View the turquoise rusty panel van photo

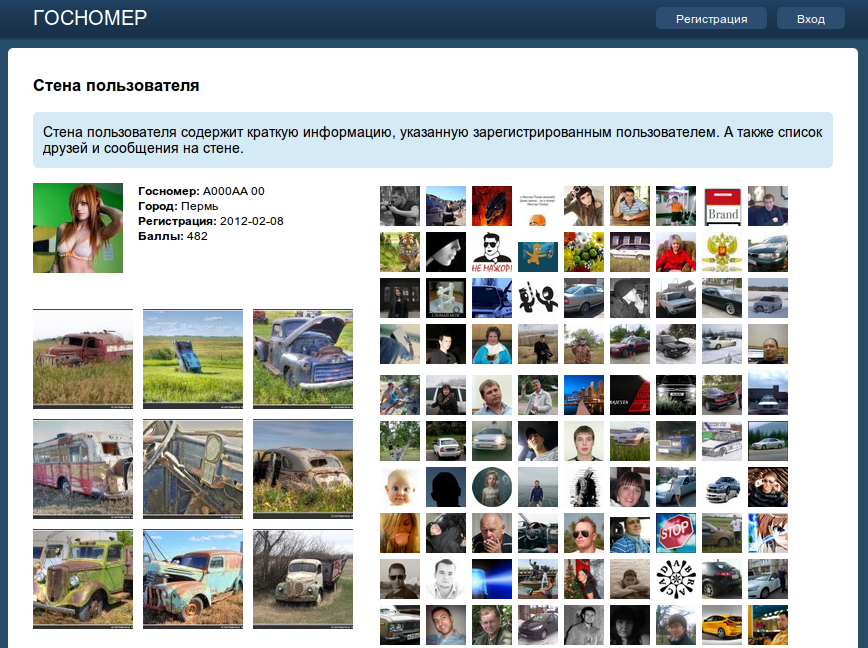pyautogui.click(x=193, y=579)
